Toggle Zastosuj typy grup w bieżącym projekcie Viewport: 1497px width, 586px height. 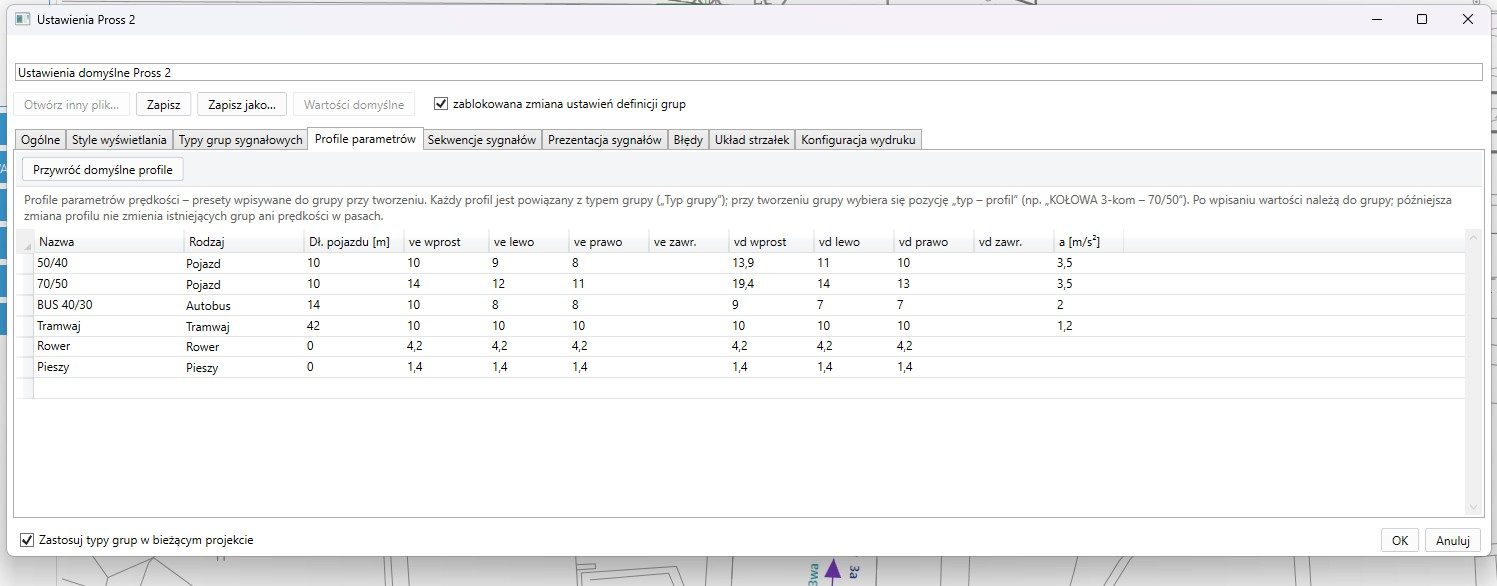(x=27, y=540)
